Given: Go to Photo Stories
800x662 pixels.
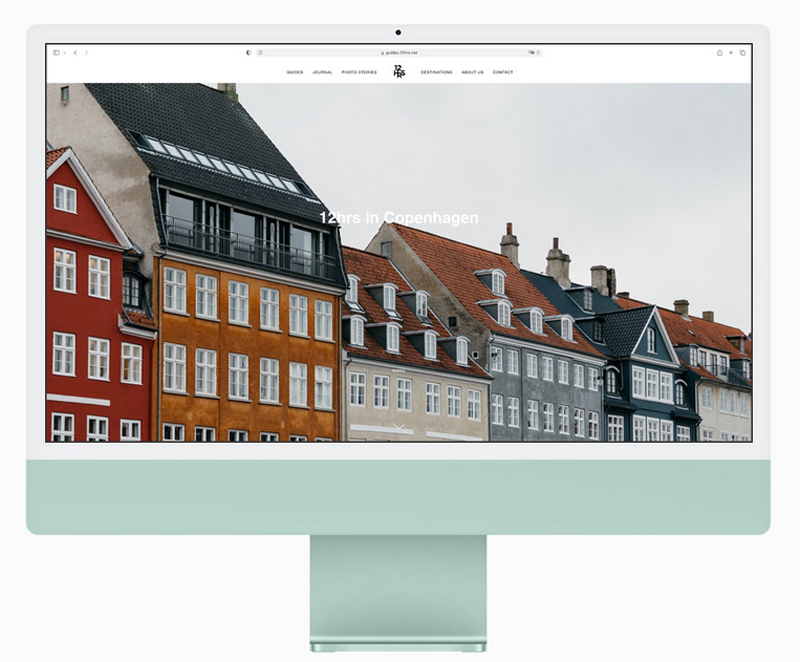Looking at the screenshot, I should (359, 72).
